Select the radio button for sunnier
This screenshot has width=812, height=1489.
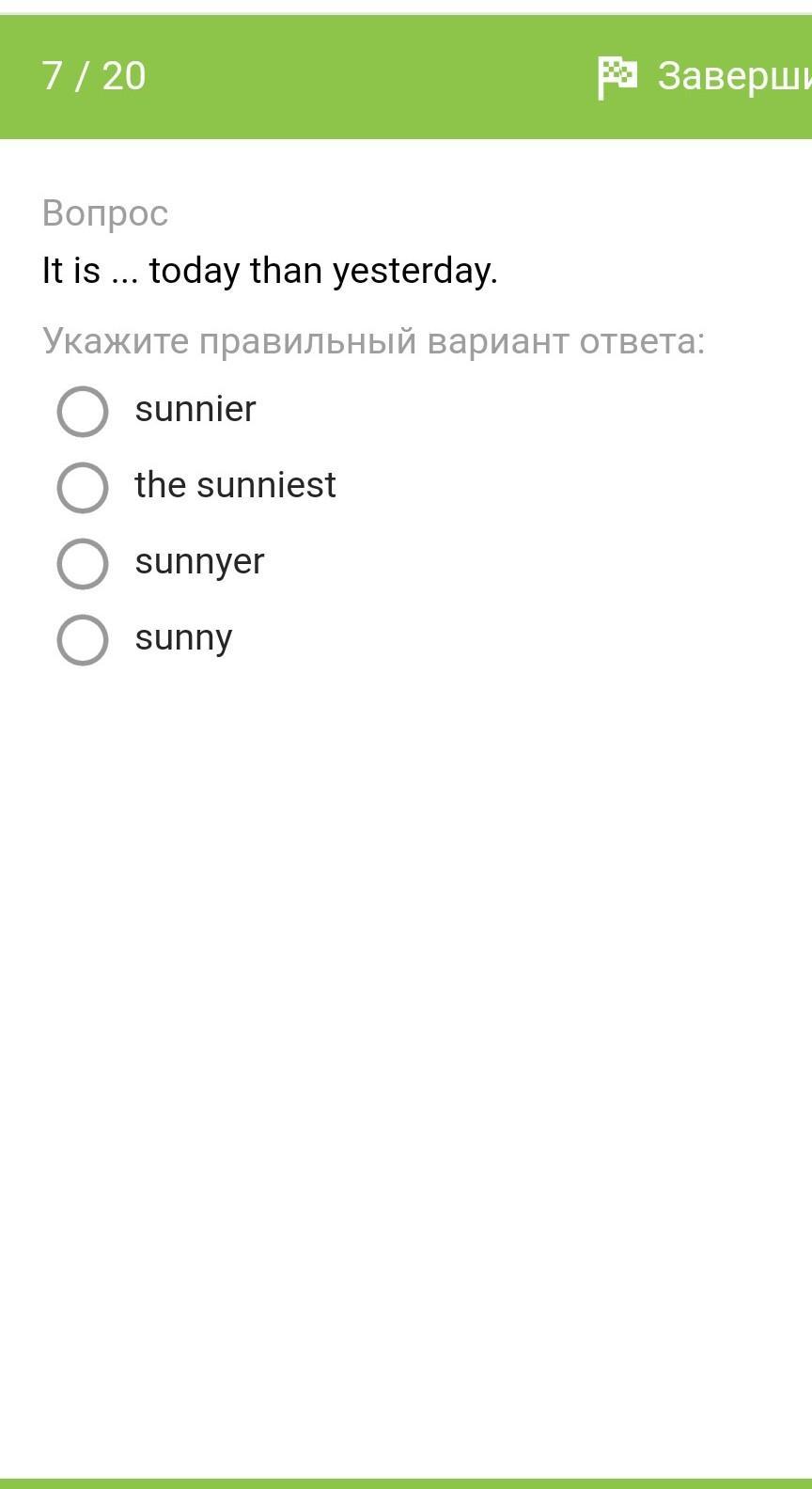pos(83,411)
